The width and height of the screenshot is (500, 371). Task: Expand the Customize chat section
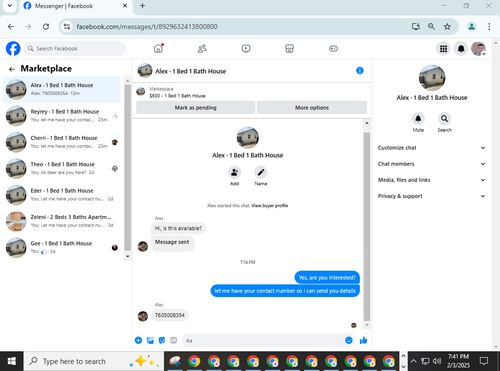(431, 148)
